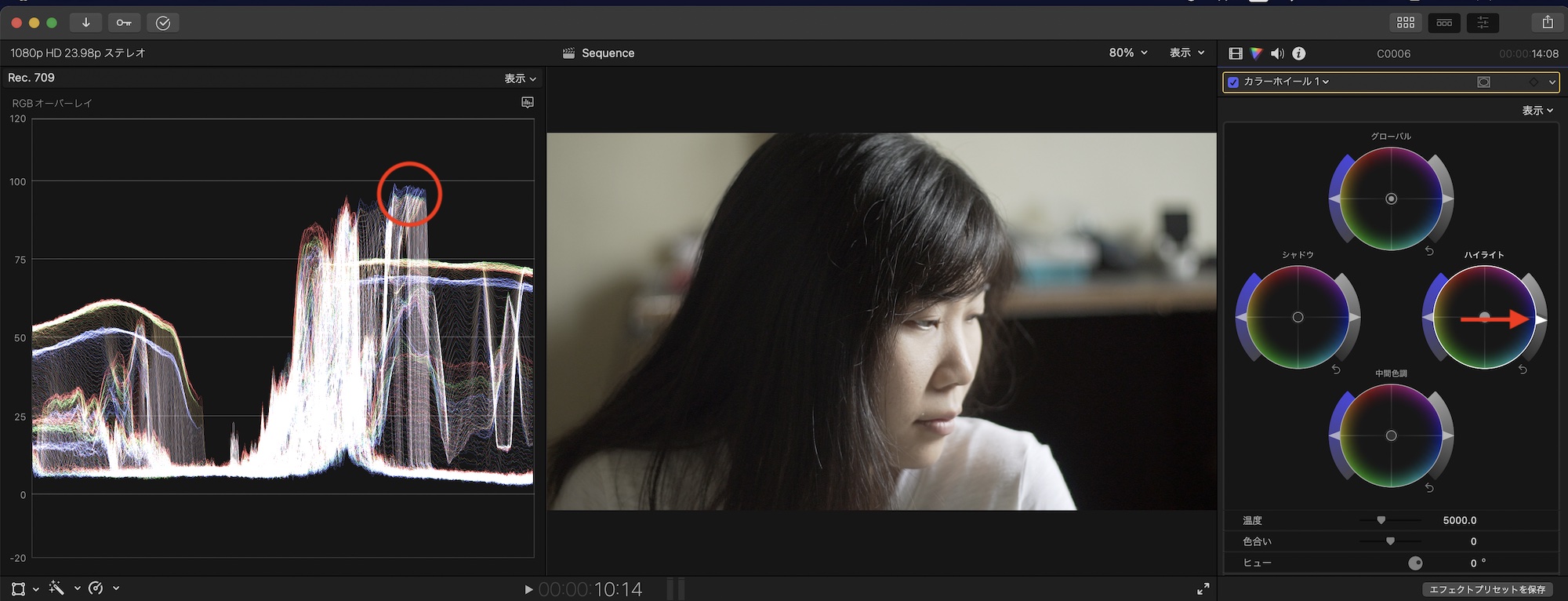1568x601 pixels.
Task: Select the Transform tool icon
Action: [18, 588]
